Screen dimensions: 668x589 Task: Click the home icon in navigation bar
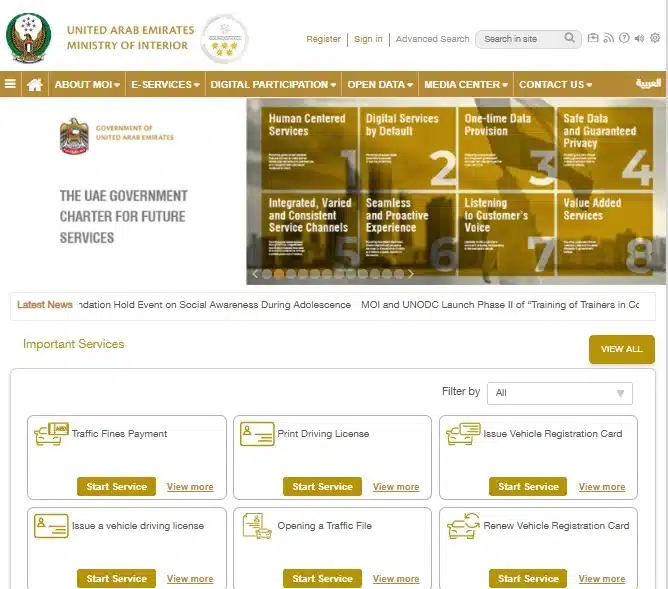(x=35, y=85)
